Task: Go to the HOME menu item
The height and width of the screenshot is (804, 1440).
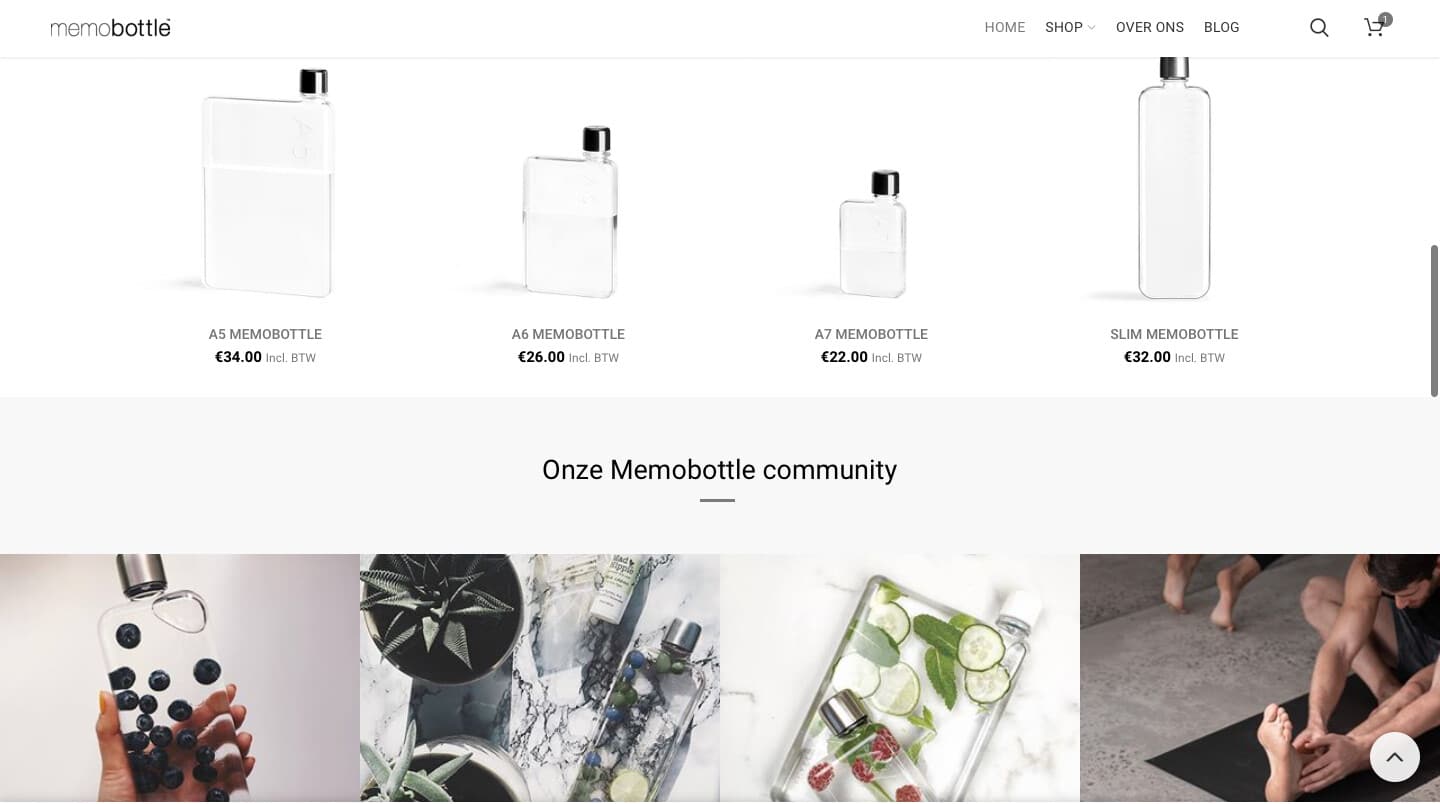Action: pos(1005,28)
